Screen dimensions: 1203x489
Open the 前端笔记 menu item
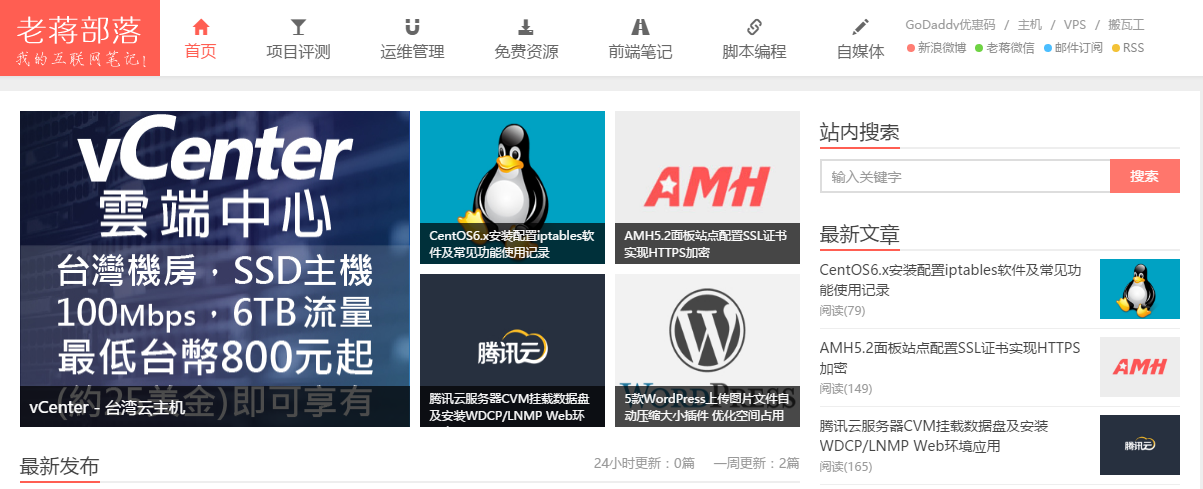(640, 52)
